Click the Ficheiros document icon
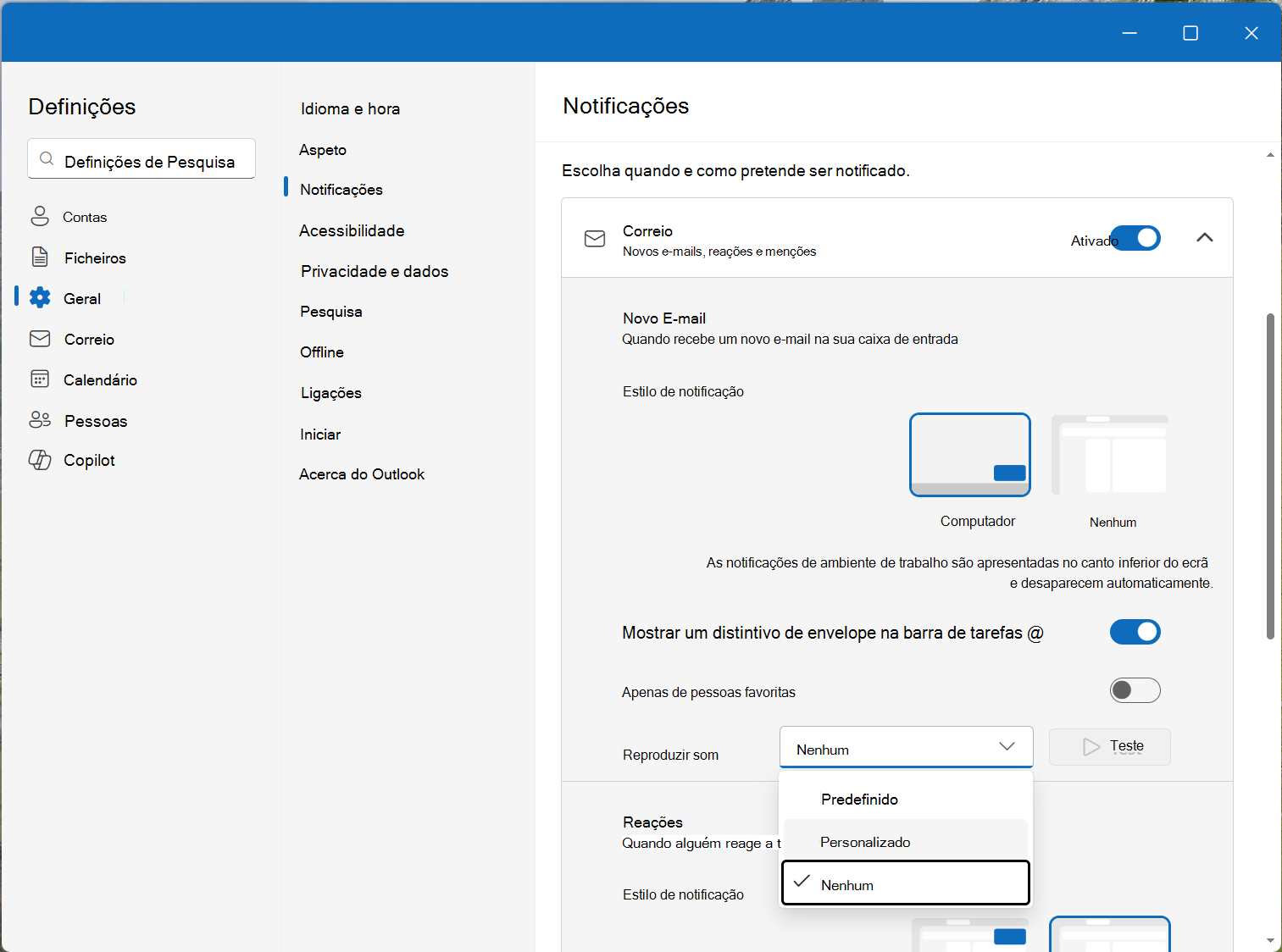Screen dimensions: 1282x952 pyautogui.click(x=40, y=257)
